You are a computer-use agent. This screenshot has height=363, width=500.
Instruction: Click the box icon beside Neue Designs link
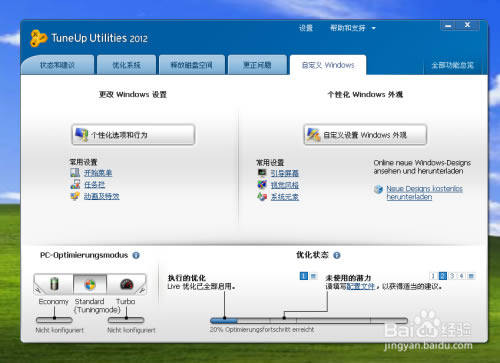[378, 190]
